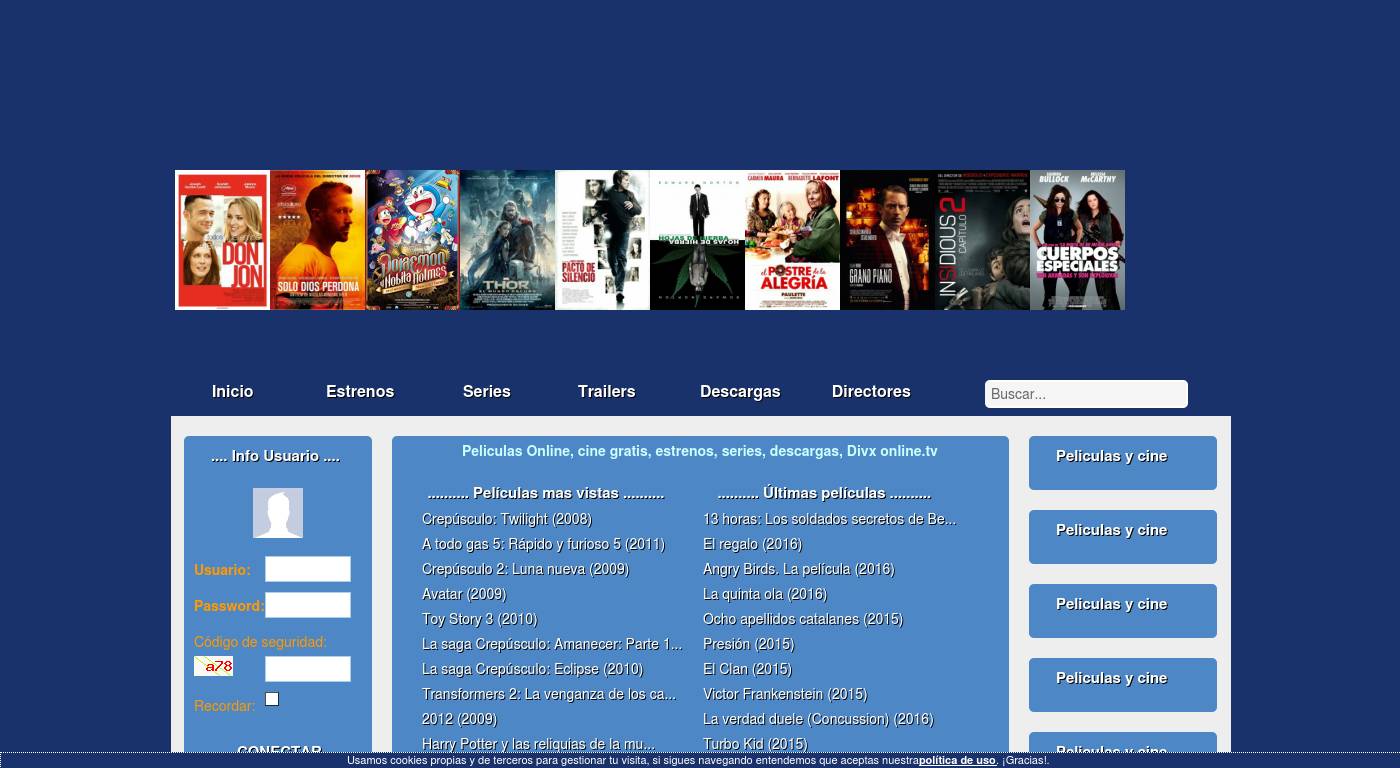Select the Doraemon movie poster
Screen dimensions: 1400x768
pos(412,240)
